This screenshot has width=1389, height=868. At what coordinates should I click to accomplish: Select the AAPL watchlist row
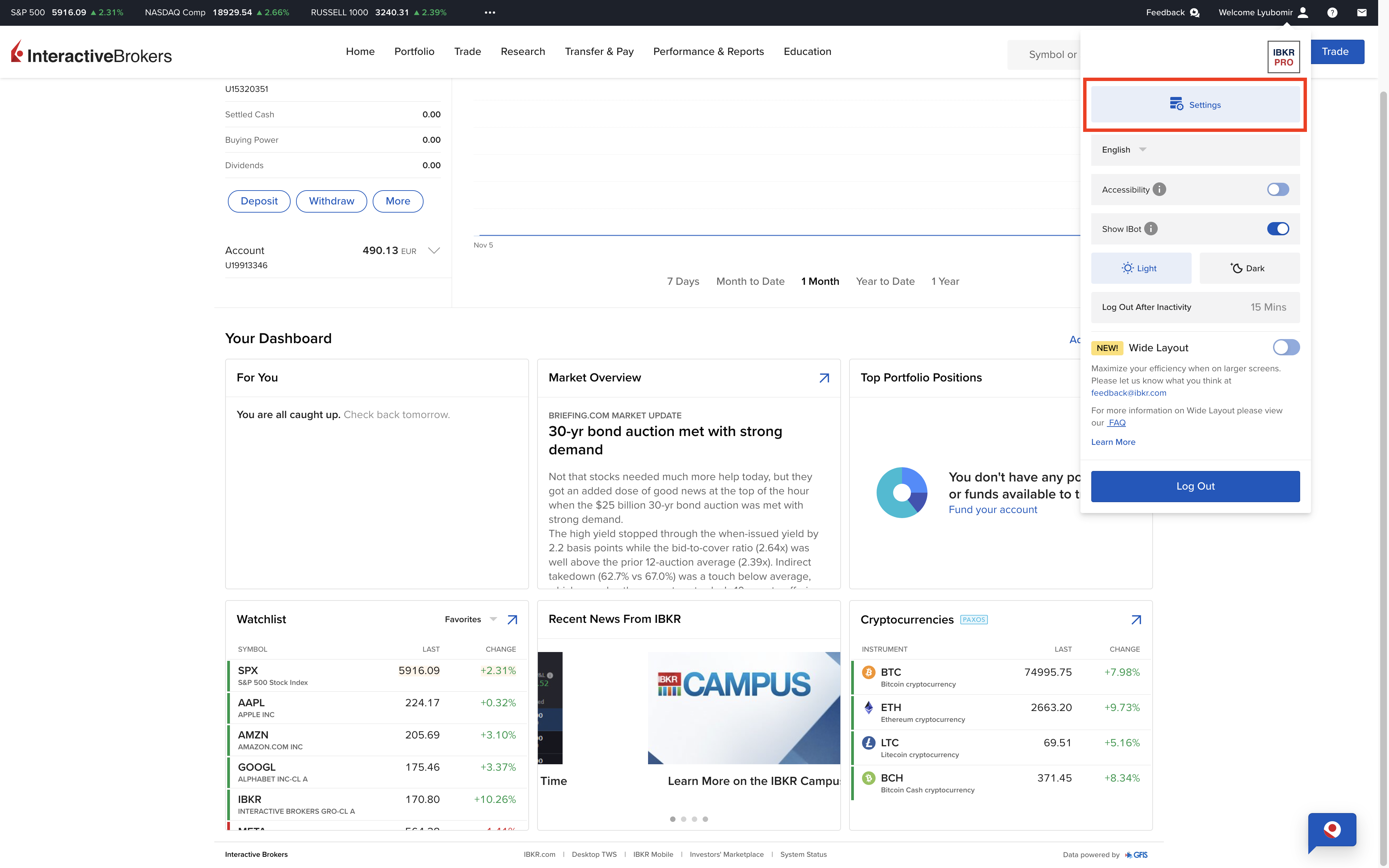pyautogui.click(x=376, y=708)
